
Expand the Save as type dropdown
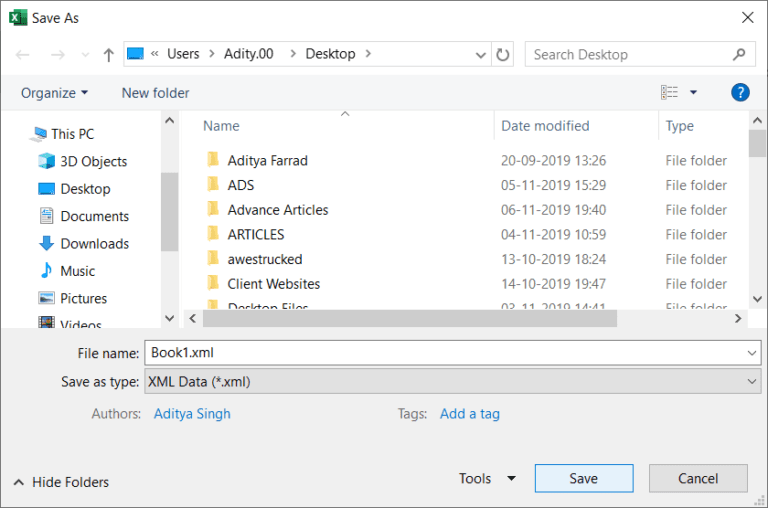point(452,381)
